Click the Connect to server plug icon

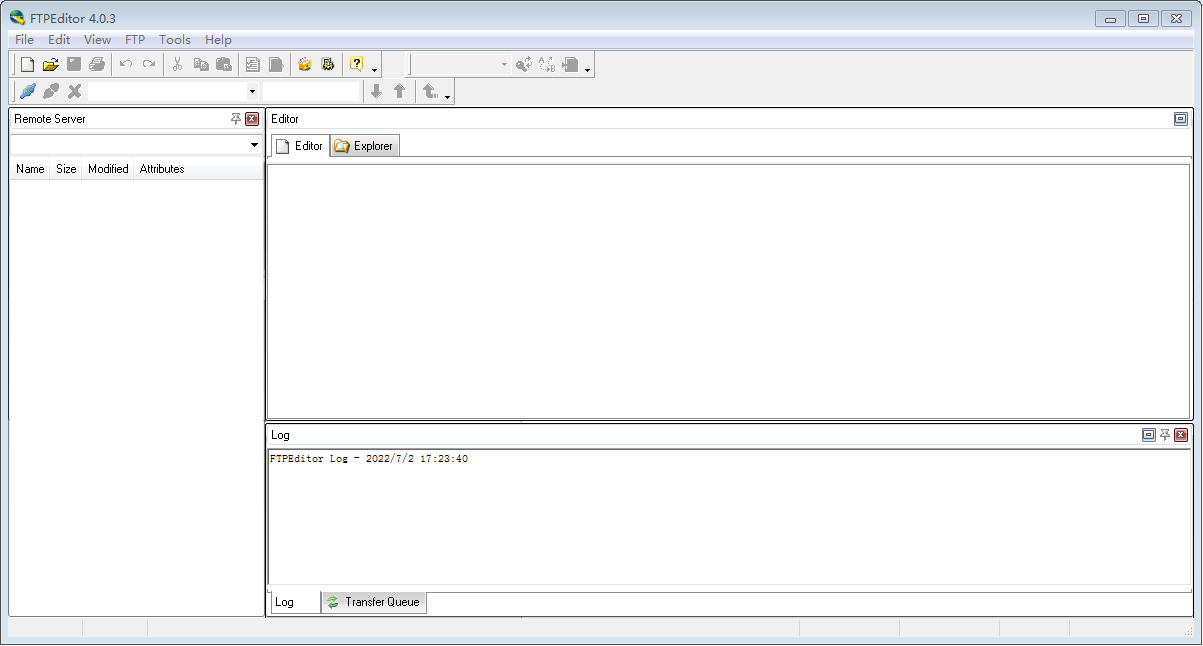pos(28,92)
